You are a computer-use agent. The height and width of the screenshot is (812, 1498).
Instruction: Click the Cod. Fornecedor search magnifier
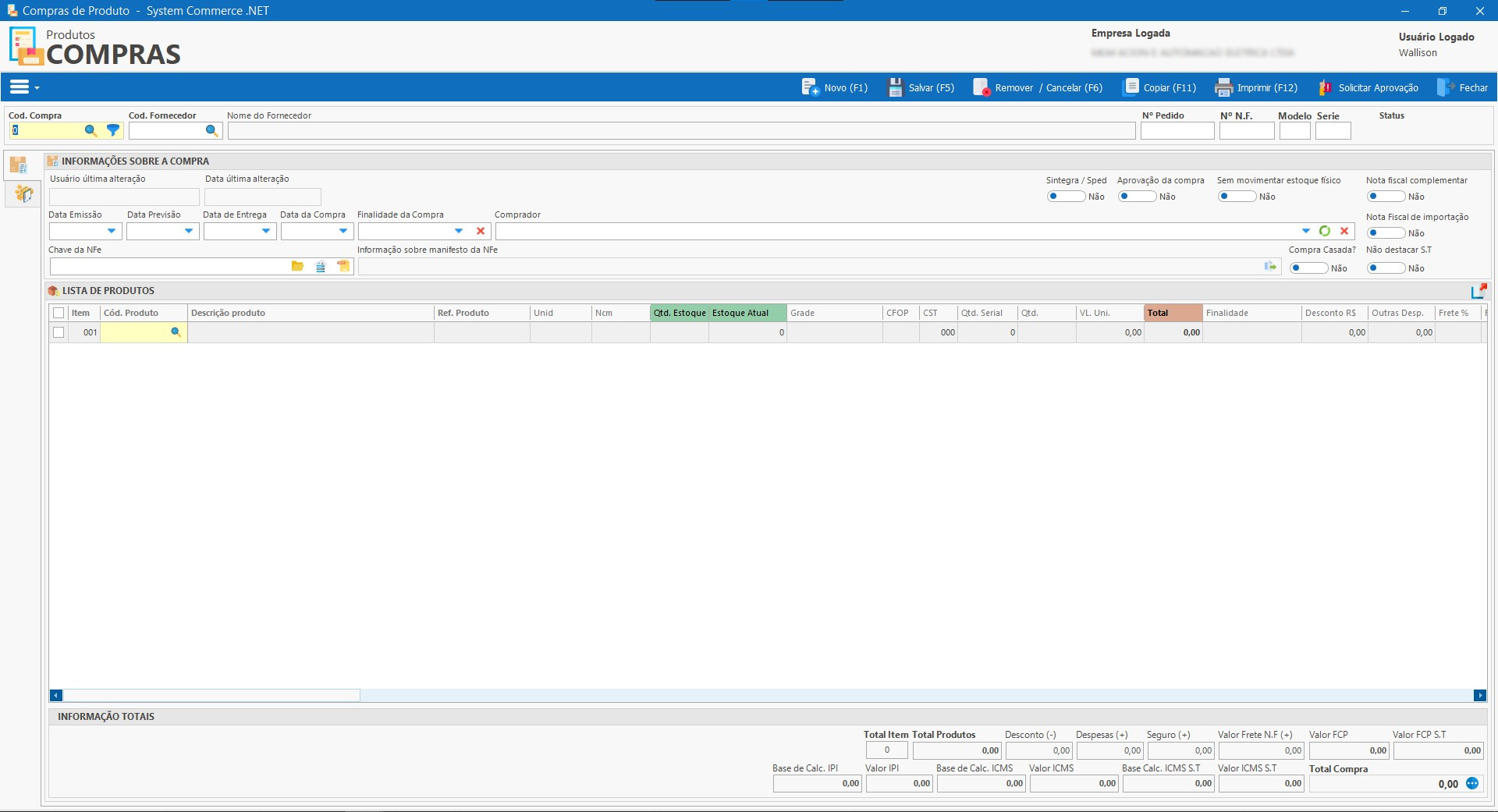pyautogui.click(x=211, y=131)
